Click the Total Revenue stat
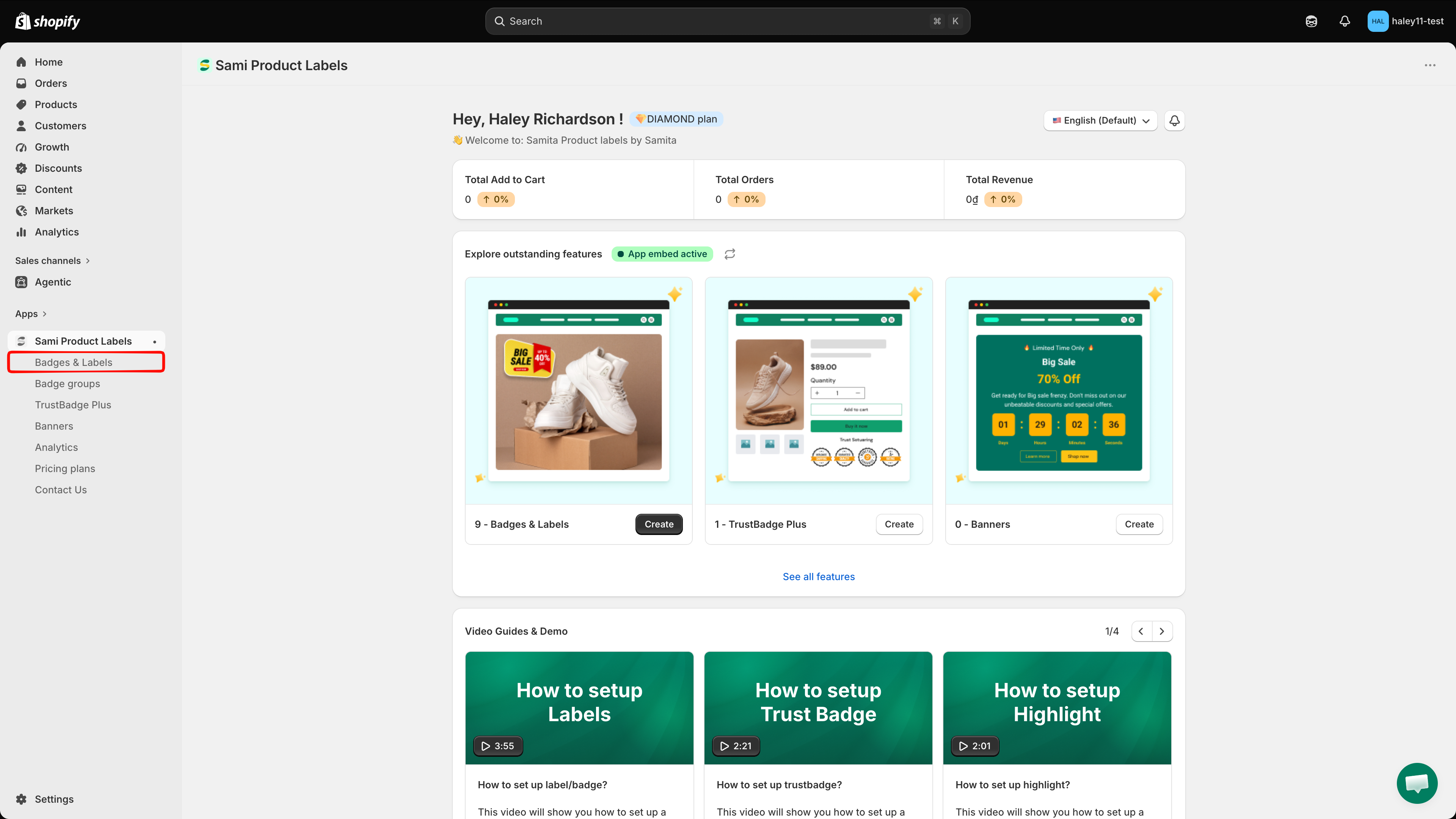Screen dimensions: 1456x819 [x=1064, y=189]
